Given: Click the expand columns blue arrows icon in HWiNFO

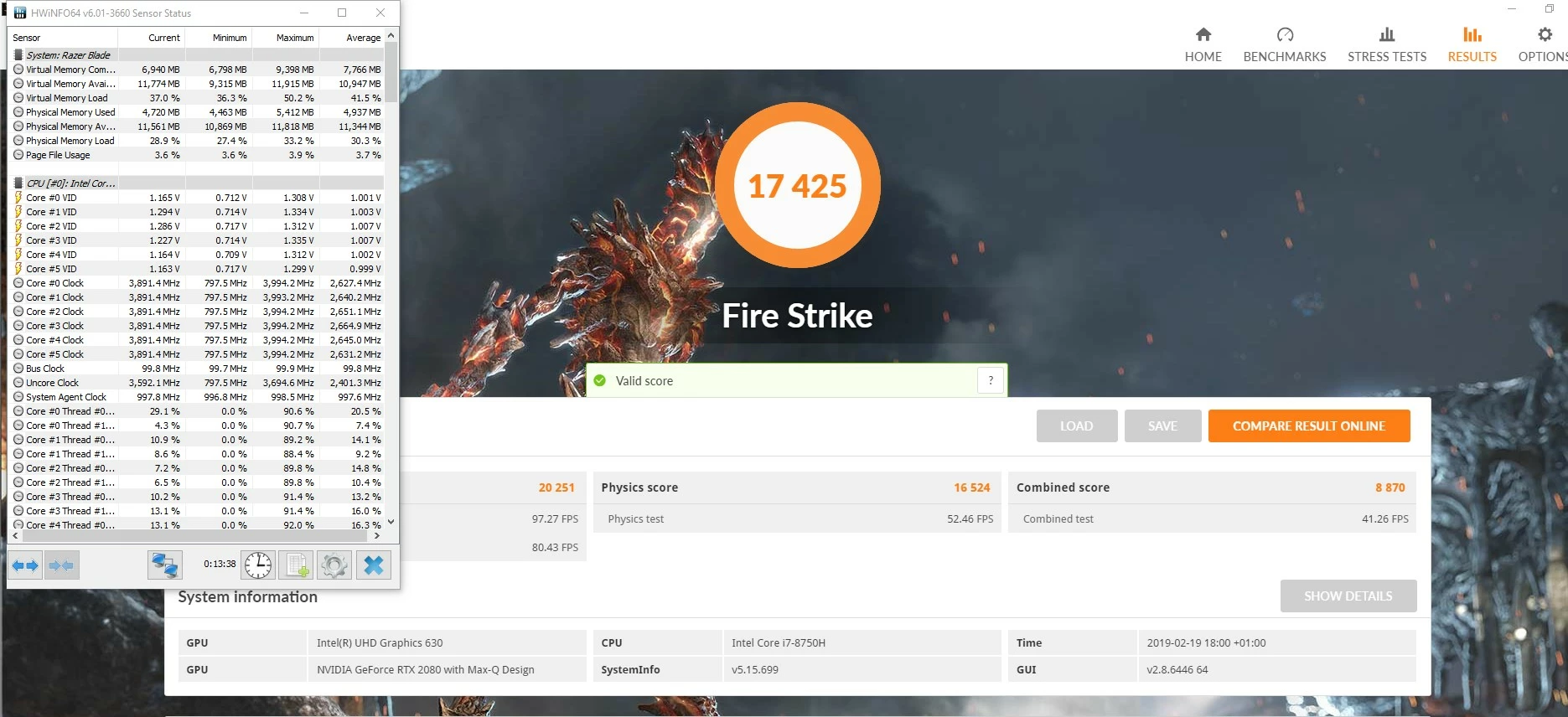Looking at the screenshot, I should pos(25,565).
